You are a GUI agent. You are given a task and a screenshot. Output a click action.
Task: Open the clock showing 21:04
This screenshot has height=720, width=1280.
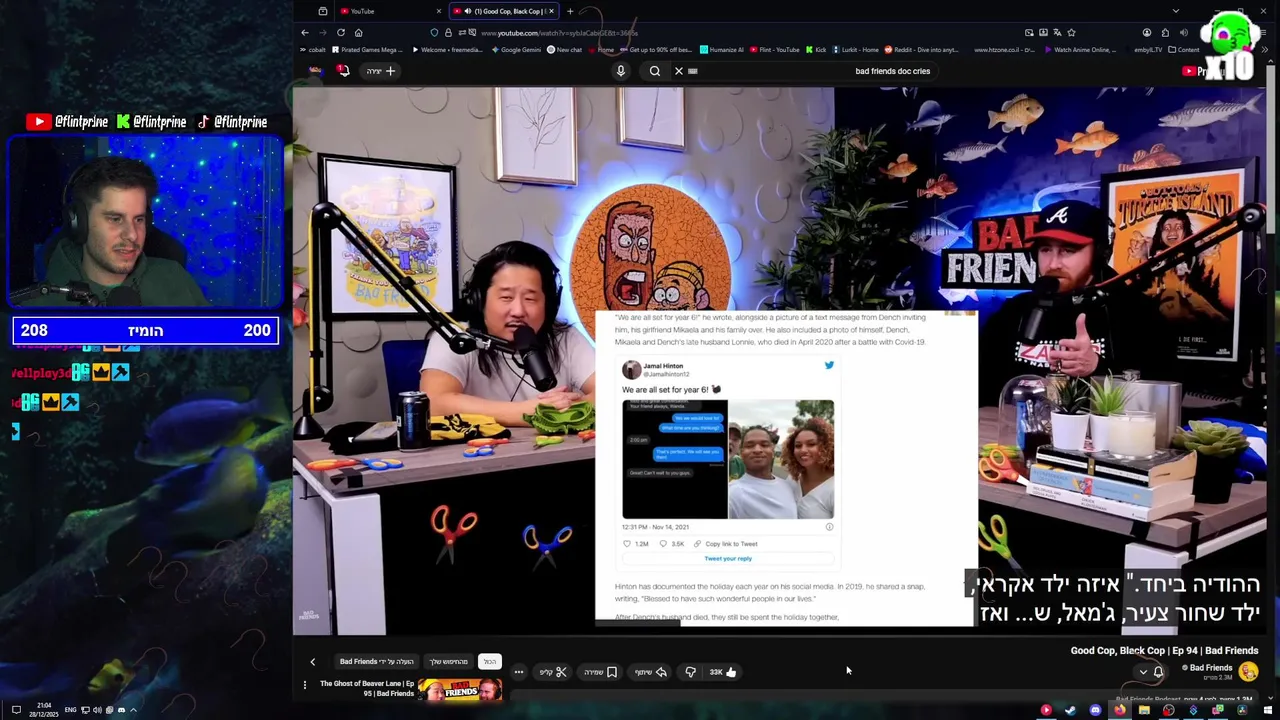[x=43, y=710]
